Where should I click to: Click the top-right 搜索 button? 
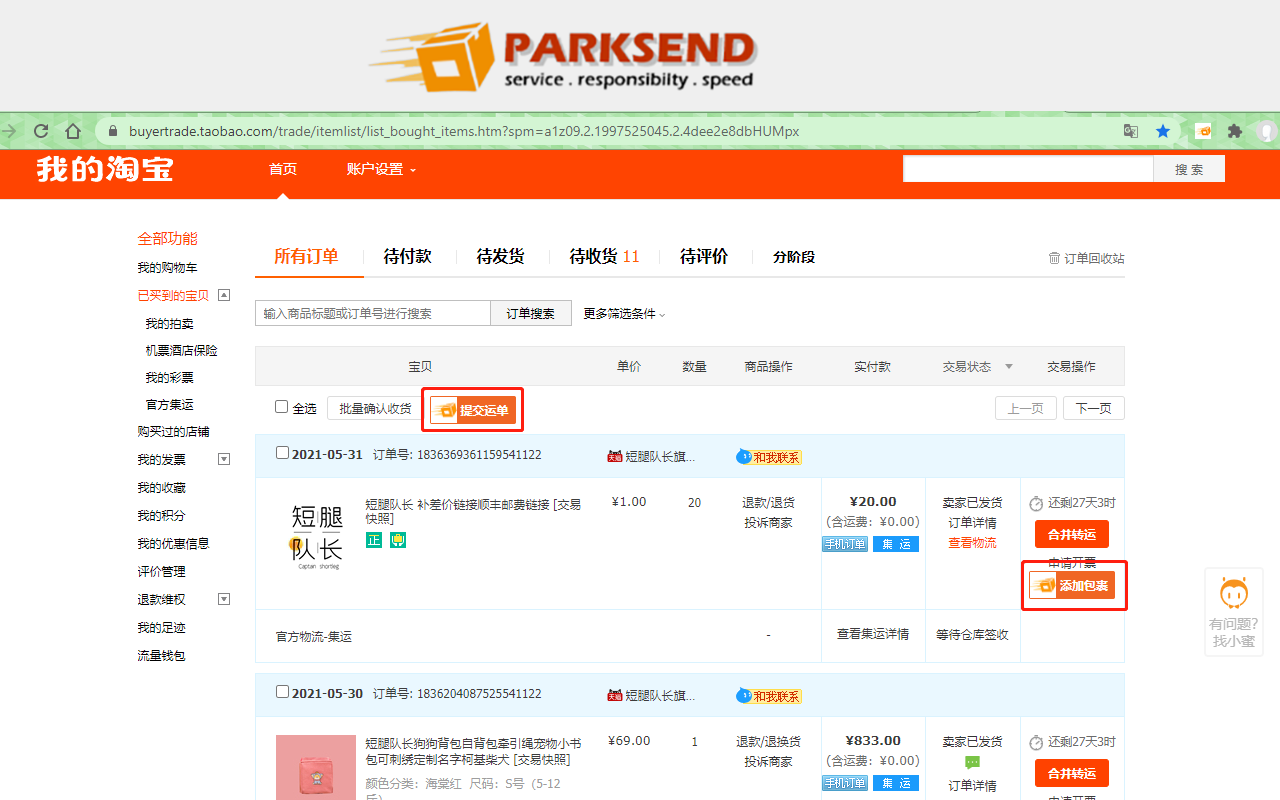coord(1189,169)
